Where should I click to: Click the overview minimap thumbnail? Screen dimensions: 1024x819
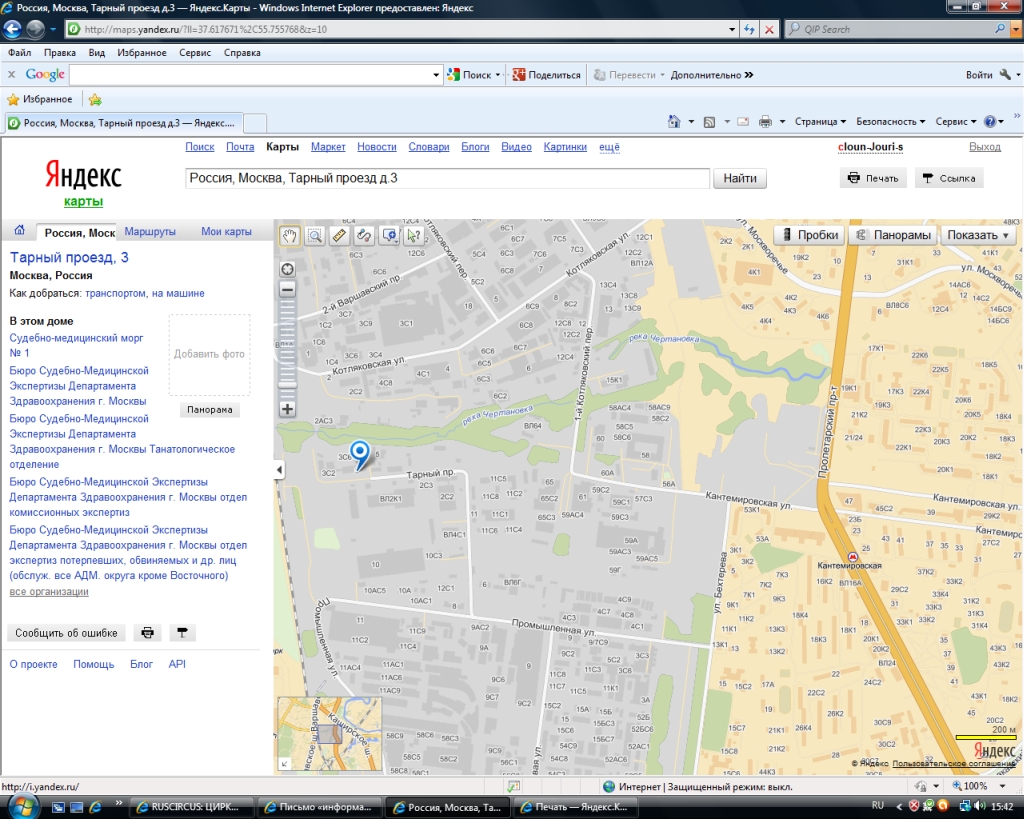pos(330,734)
